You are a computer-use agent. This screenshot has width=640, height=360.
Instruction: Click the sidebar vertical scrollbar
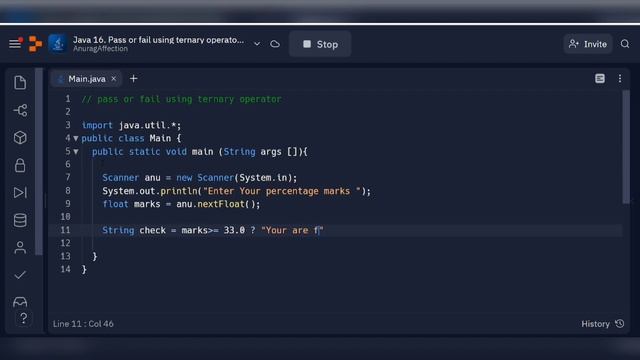click(x=39, y=161)
